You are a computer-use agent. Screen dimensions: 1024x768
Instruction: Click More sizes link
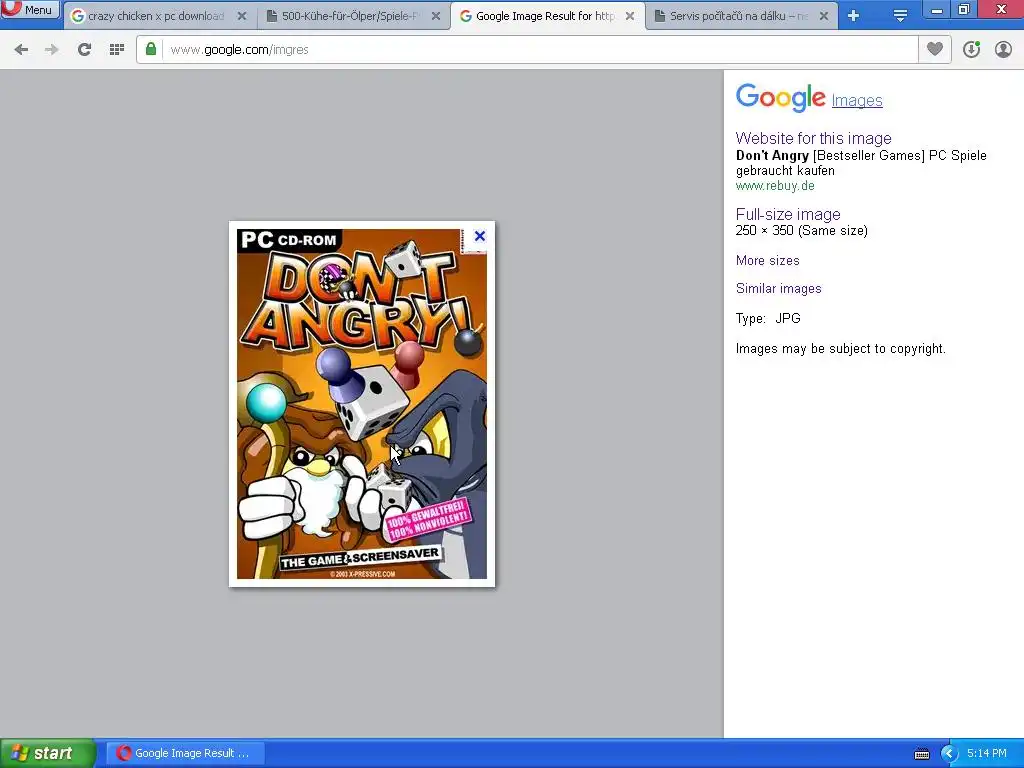pyautogui.click(x=767, y=261)
